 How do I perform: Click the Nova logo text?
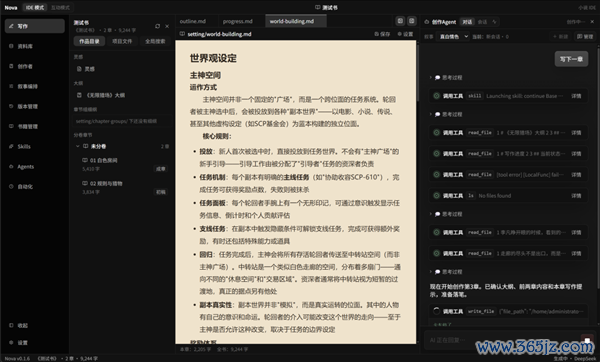11,7
